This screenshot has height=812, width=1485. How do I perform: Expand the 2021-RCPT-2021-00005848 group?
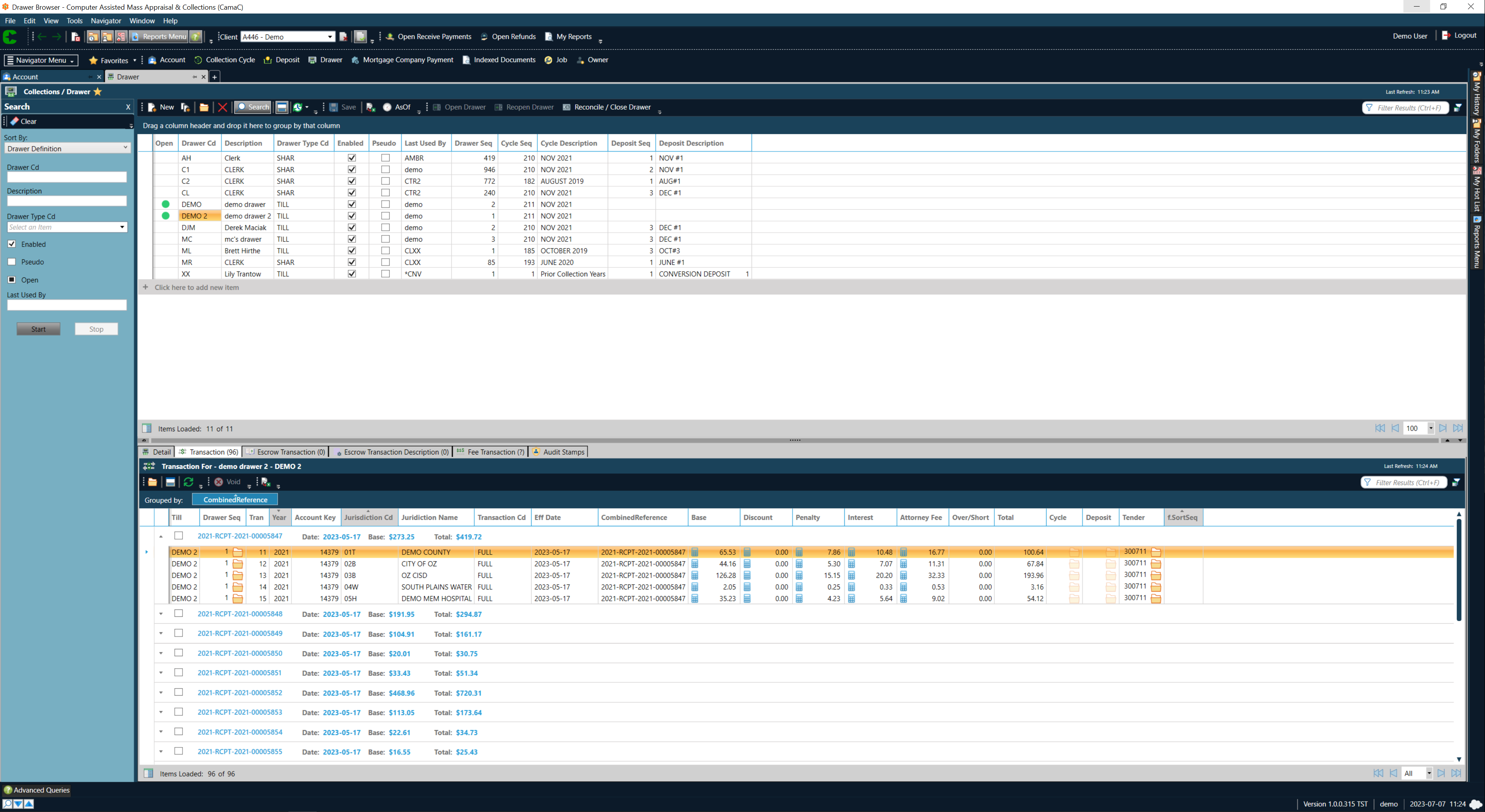(x=161, y=614)
